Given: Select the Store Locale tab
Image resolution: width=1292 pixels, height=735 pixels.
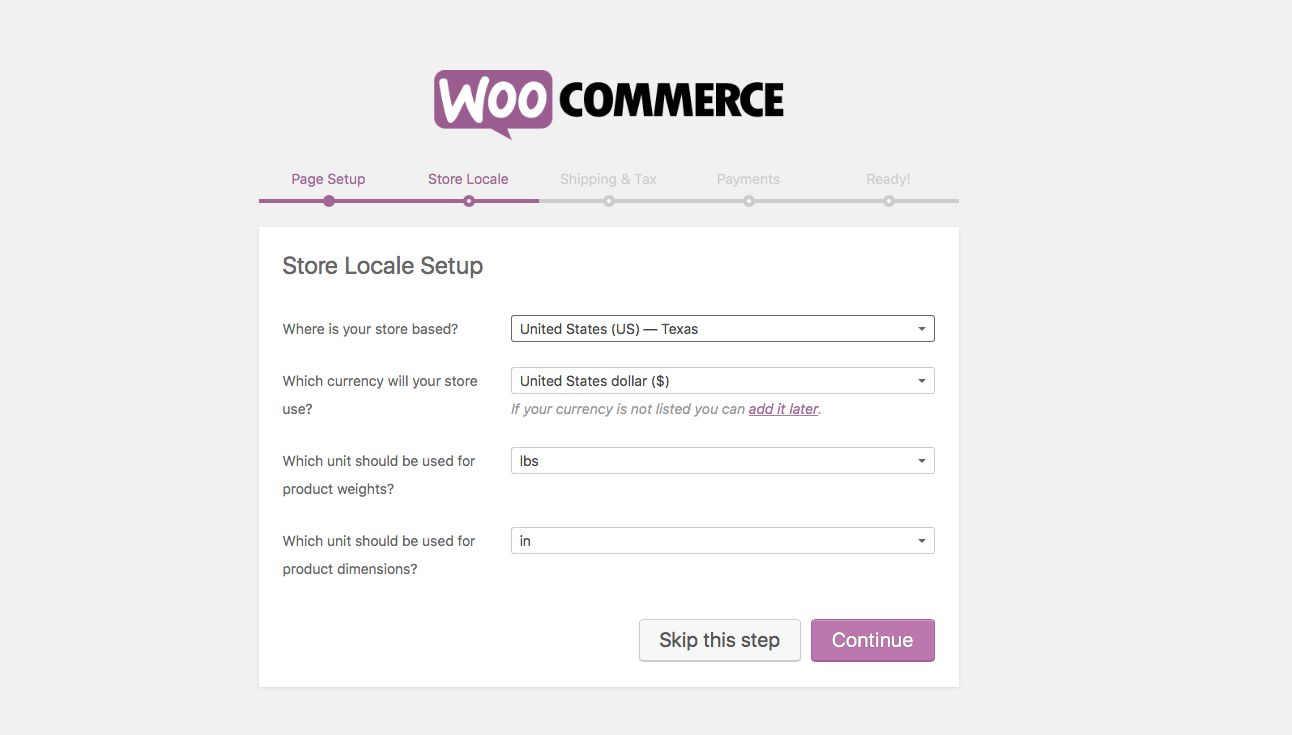Looking at the screenshot, I should tap(468, 179).
